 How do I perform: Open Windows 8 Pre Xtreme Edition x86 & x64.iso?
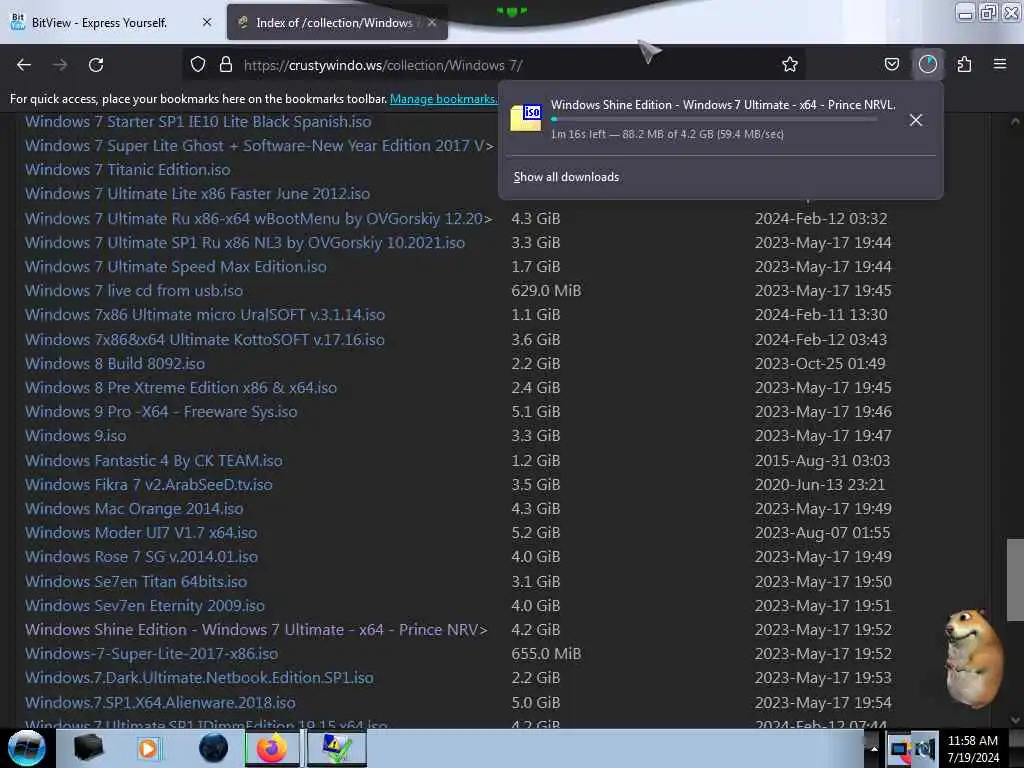click(181, 388)
